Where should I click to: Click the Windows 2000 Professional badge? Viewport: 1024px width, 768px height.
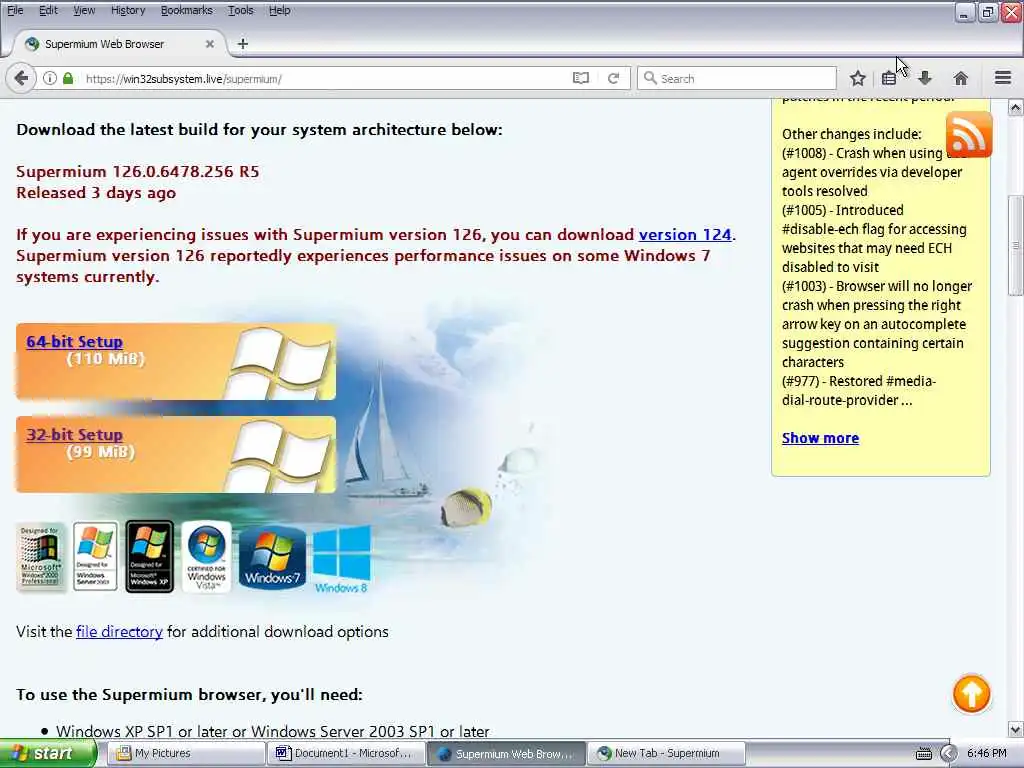point(40,557)
